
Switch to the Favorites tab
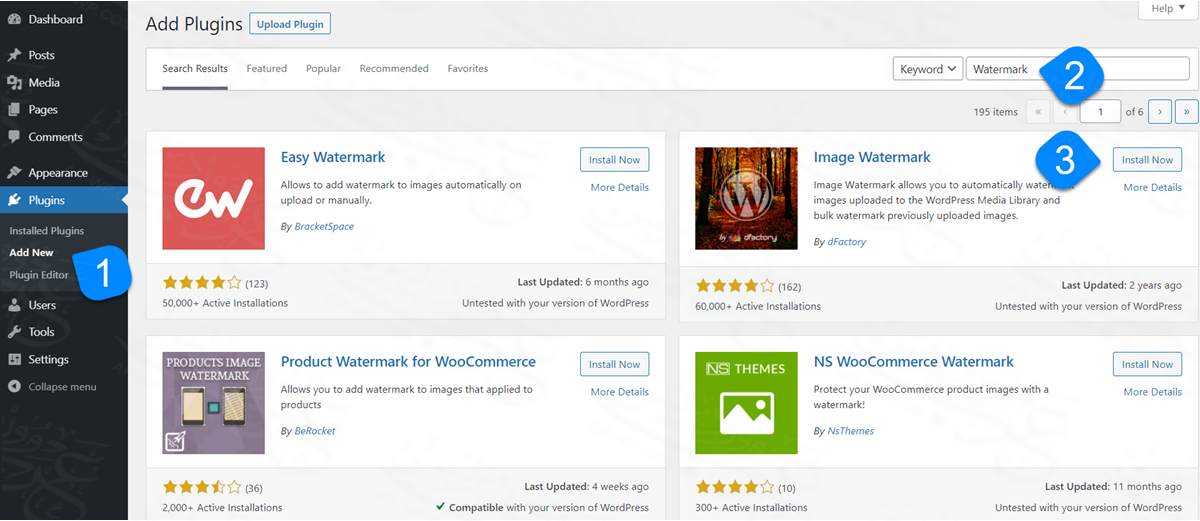coord(468,69)
